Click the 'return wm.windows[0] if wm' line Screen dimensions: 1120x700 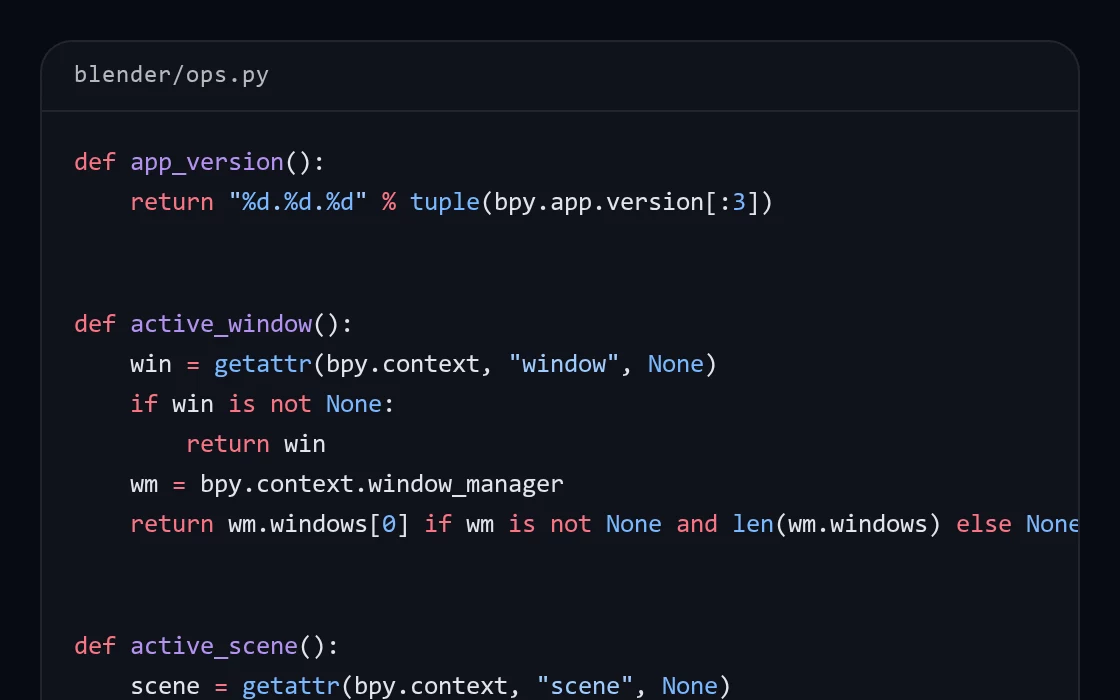[604, 524]
